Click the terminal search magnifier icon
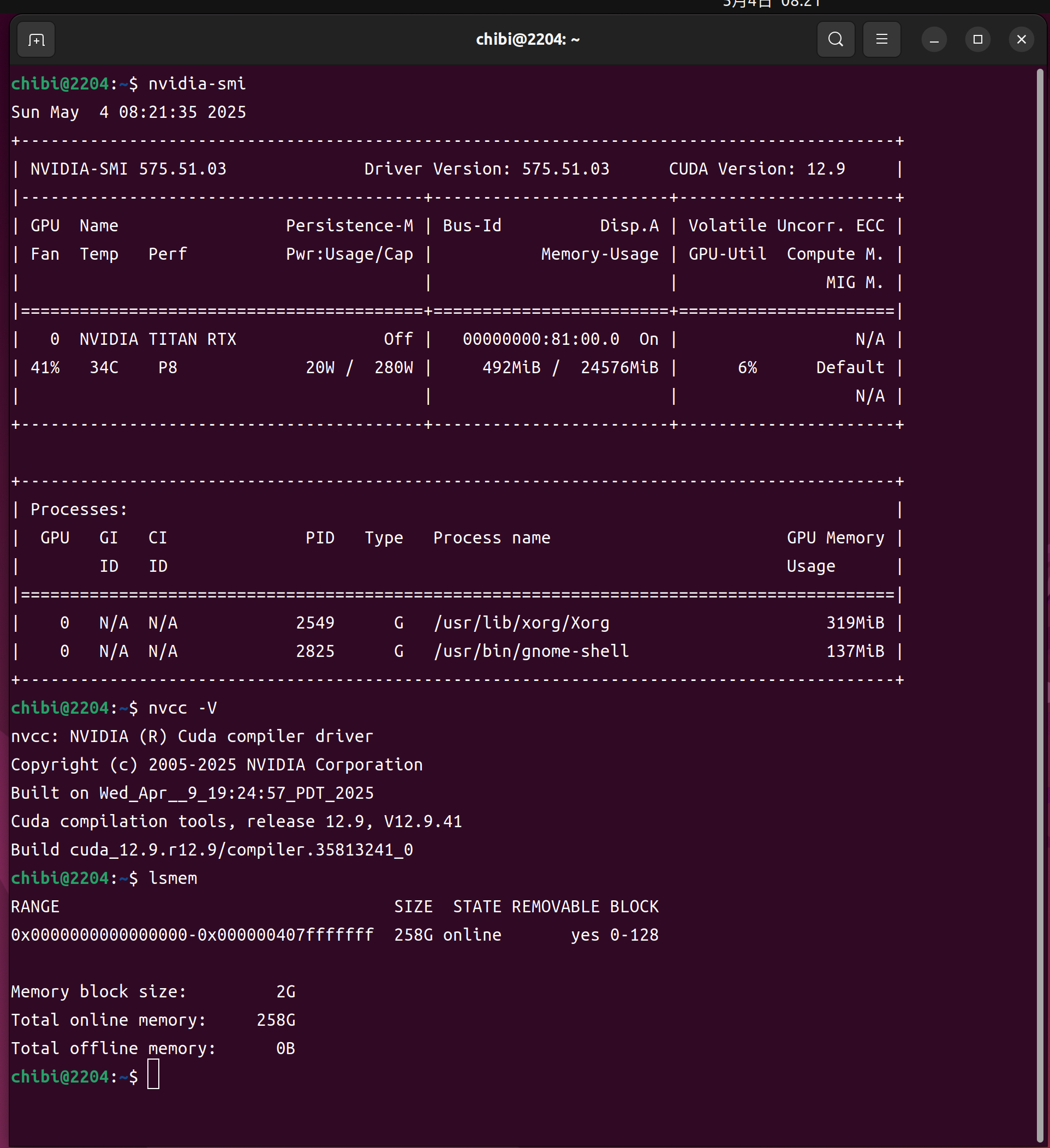Screen dimensions: 1050x1148 click(836, 39)
